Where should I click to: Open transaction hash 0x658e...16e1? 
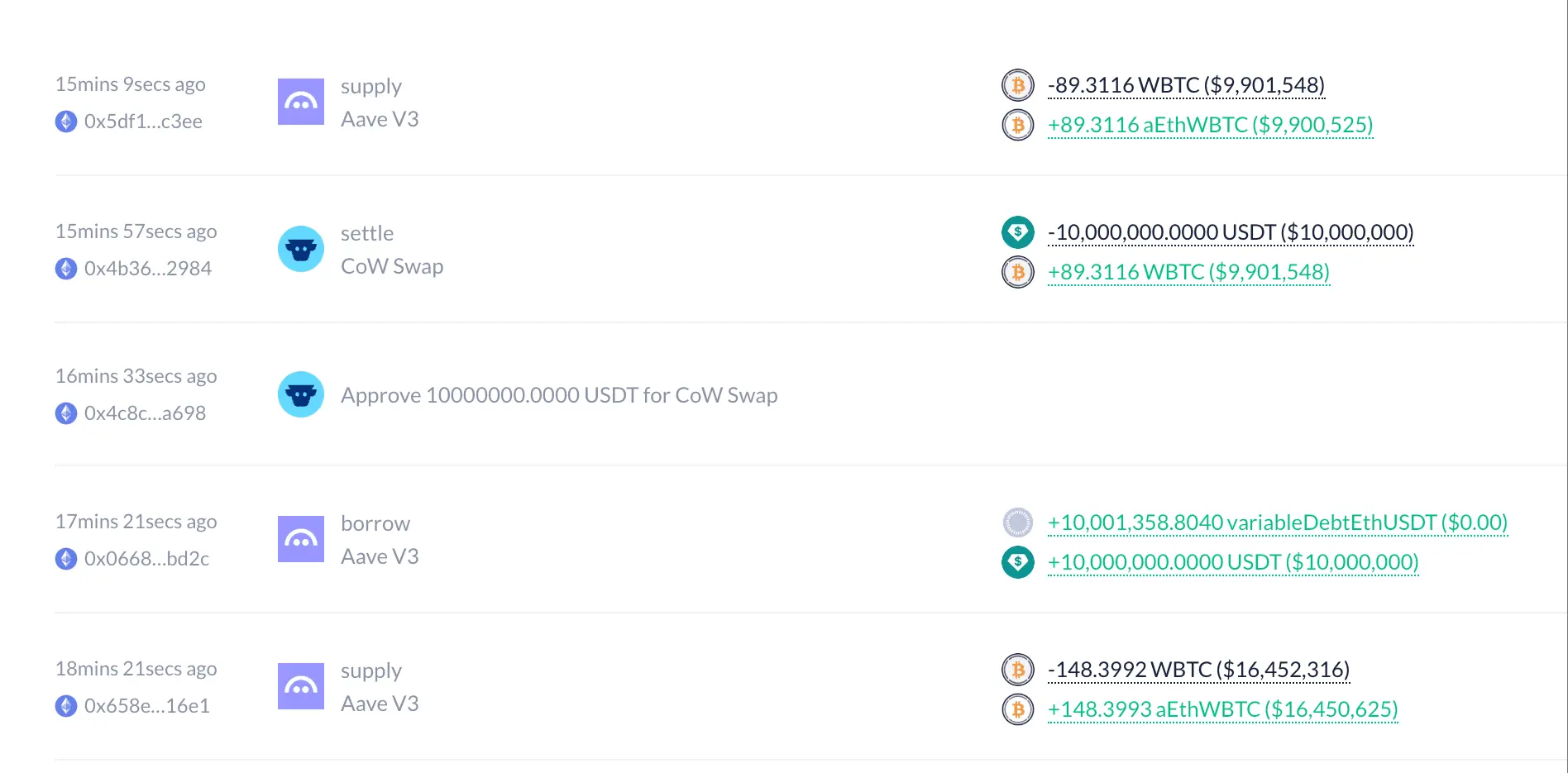coord(146,706)
